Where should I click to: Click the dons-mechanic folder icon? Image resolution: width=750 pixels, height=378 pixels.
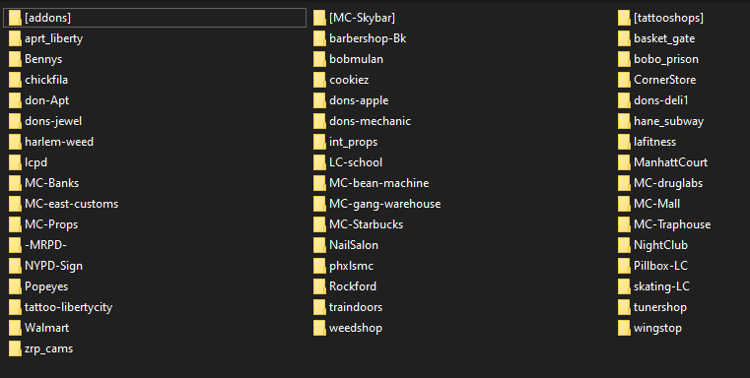pos(320,122)
